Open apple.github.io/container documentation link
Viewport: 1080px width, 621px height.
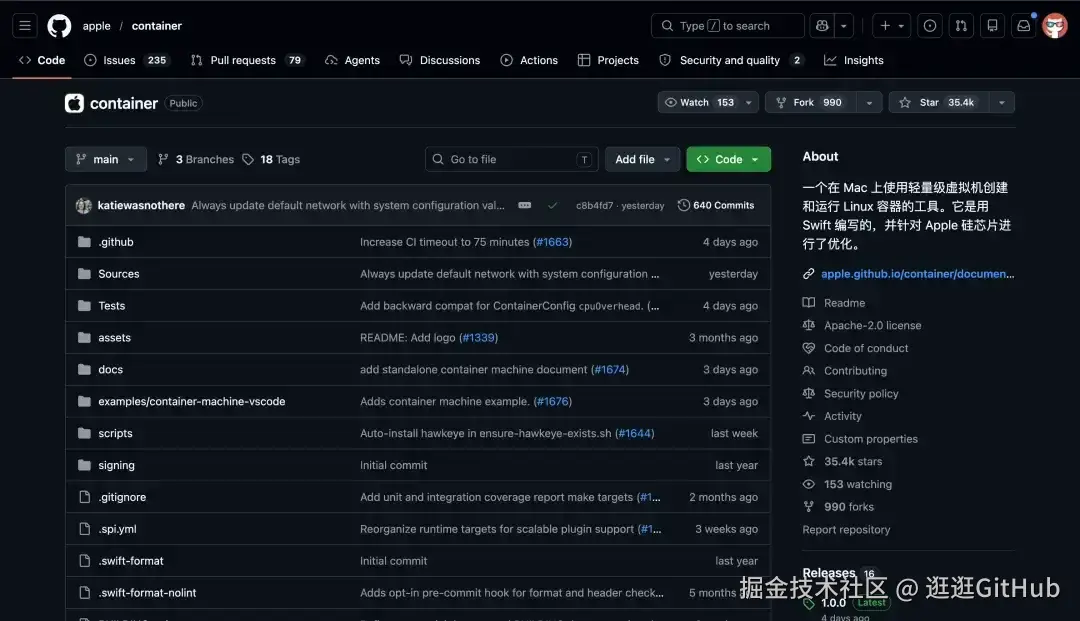(x=917, y=274)
